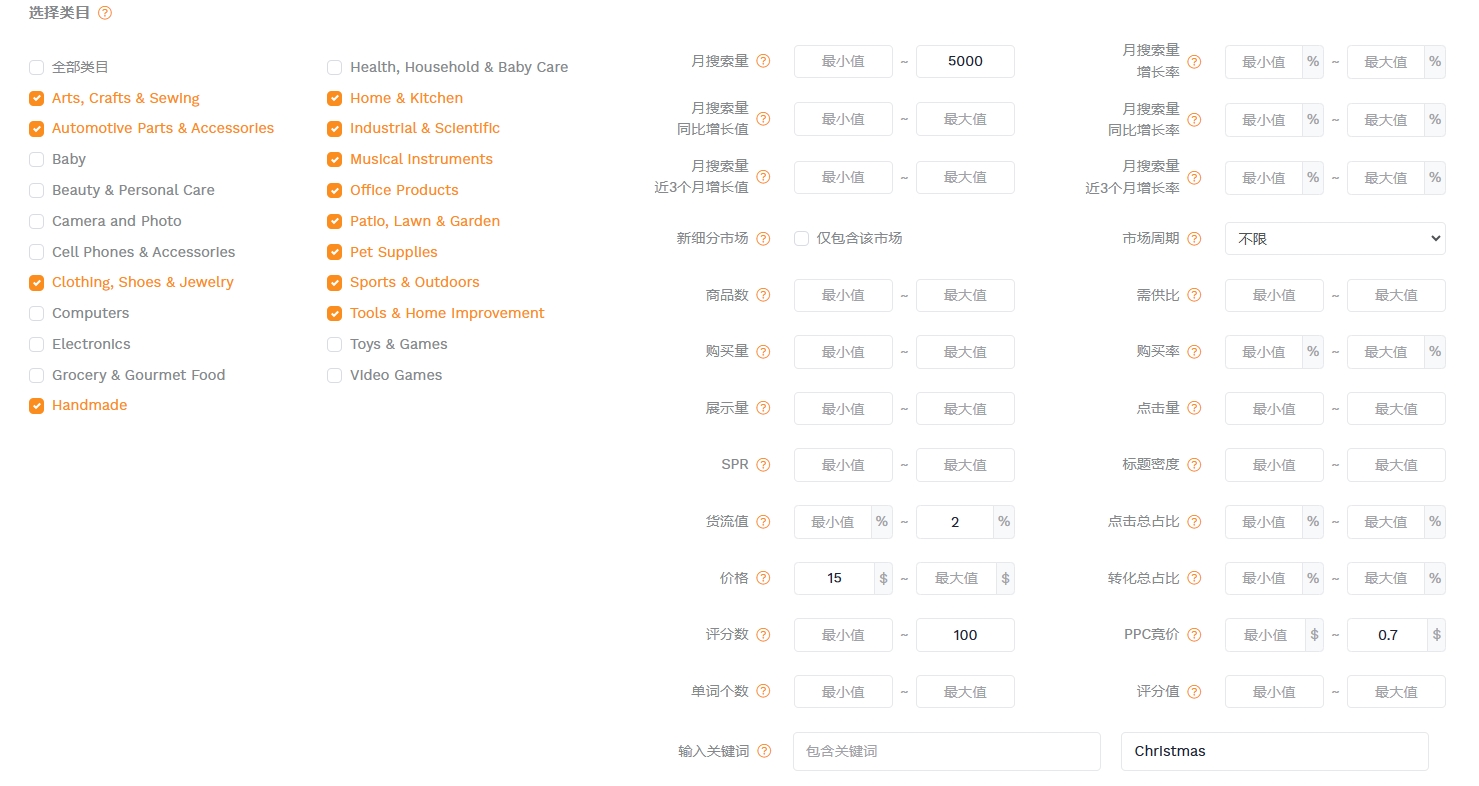The height and width of the screenshot is (786, 1479).
Task: Click help icon beside 月搜索量 label
Action: [763, 61]
